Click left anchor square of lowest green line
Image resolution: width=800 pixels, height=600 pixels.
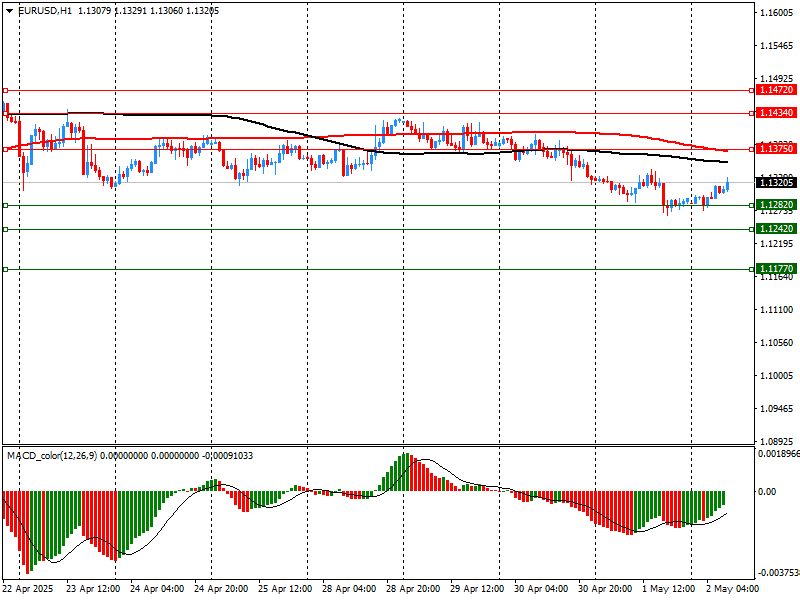coord(5,269)
